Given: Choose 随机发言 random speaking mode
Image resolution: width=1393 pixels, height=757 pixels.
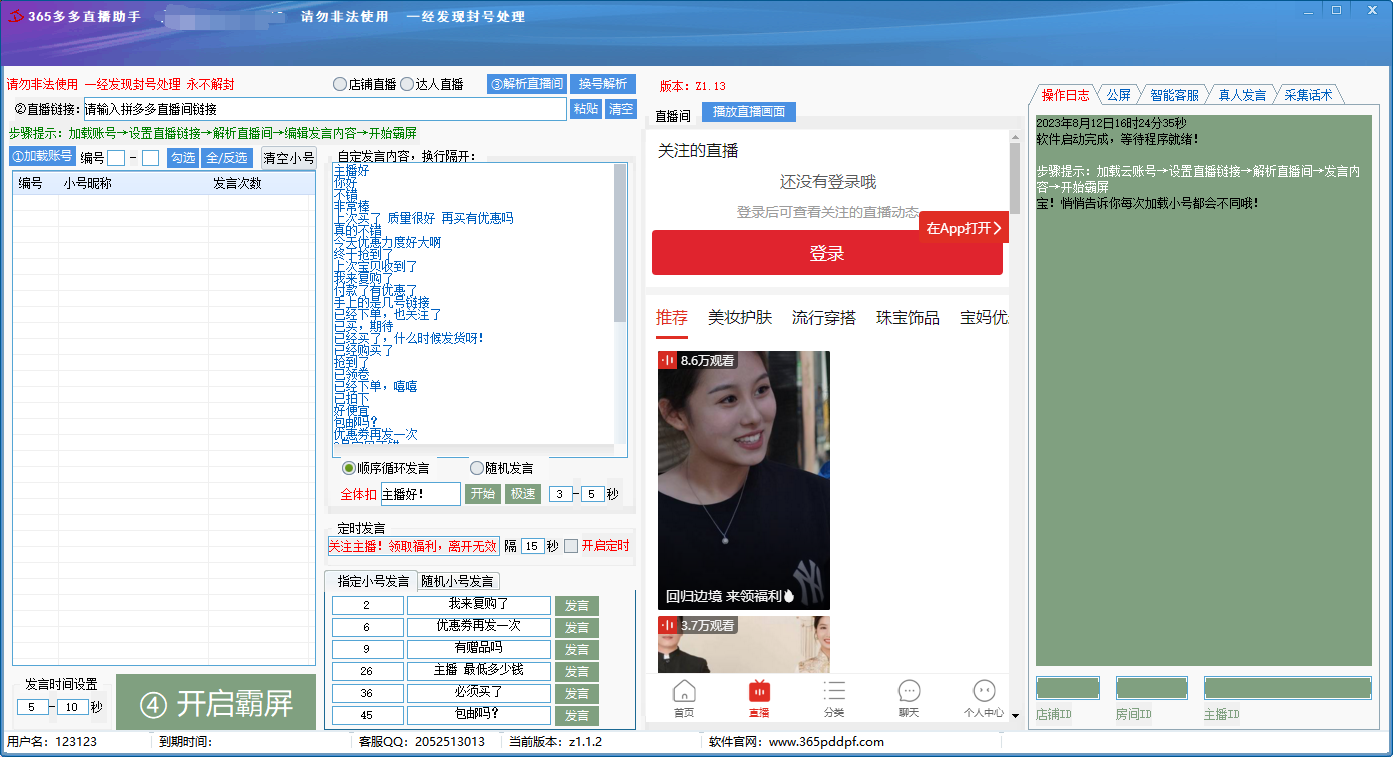Looking at the screenshot, I should point(477,468).
